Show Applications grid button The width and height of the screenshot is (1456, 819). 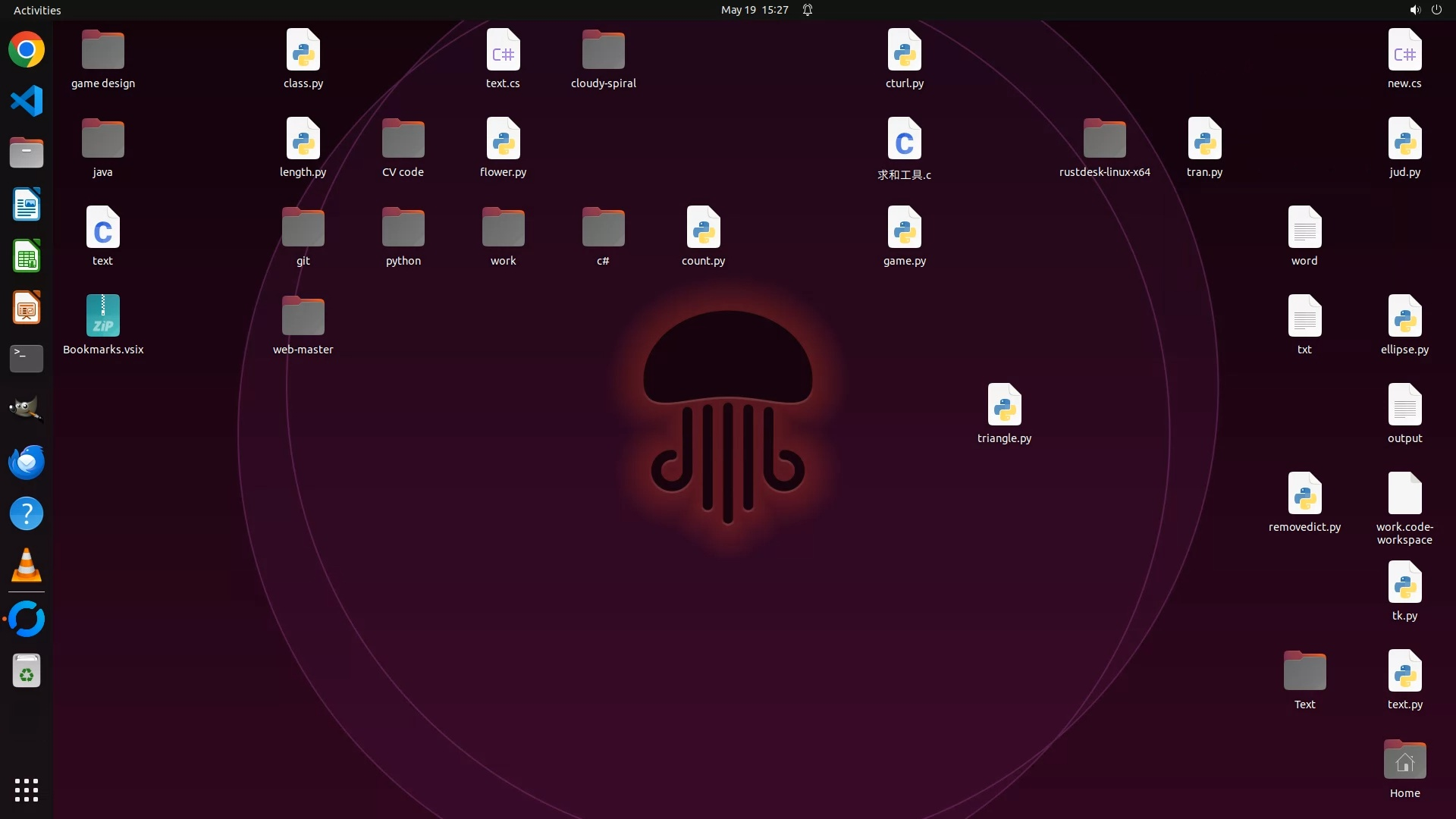point(27,790)
